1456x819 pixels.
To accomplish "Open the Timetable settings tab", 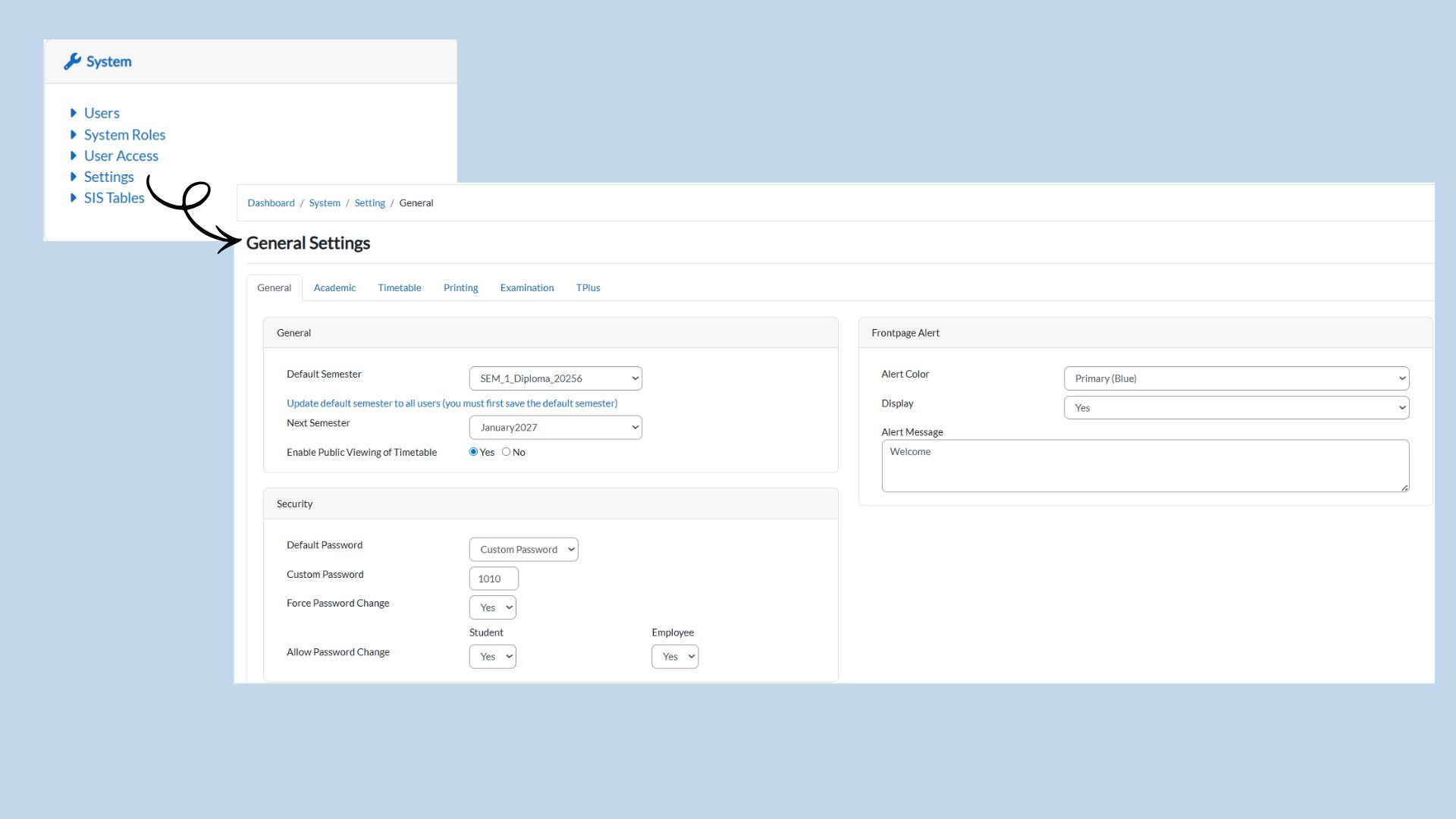I will coord(400,288).
